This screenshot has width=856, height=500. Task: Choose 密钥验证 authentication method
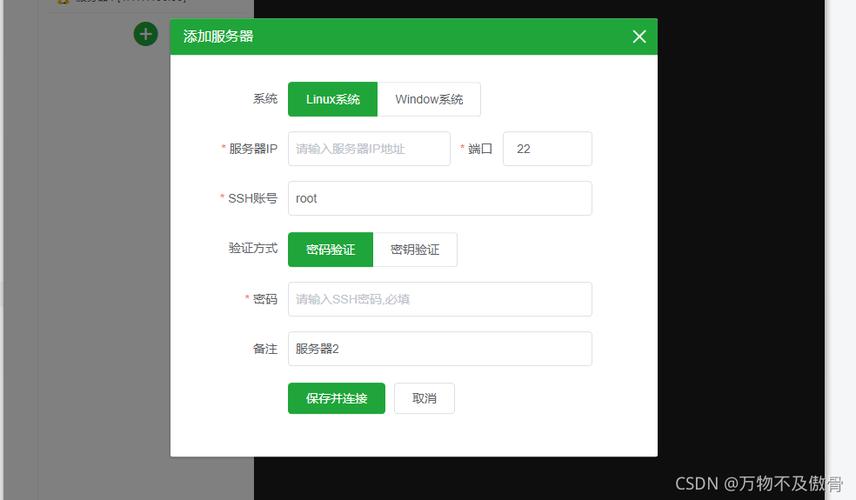(x=415, y=249)
